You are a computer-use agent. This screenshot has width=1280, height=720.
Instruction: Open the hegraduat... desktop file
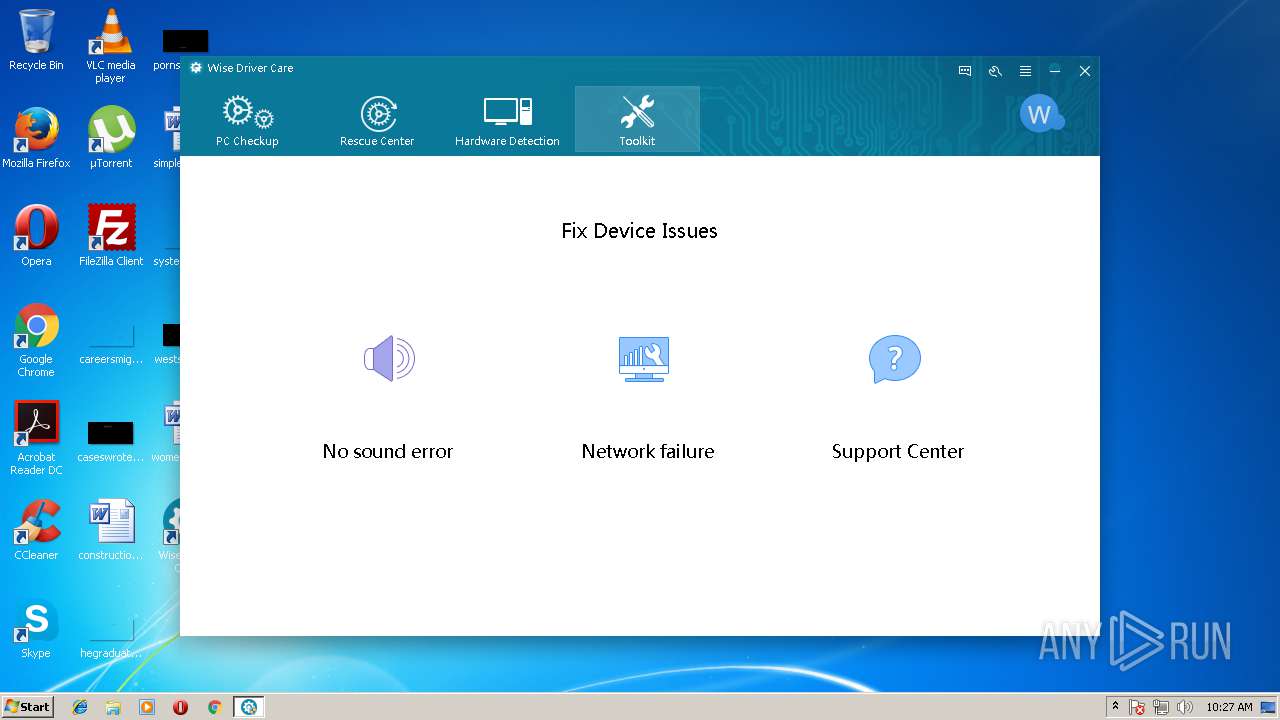click(x=111, y=636)
